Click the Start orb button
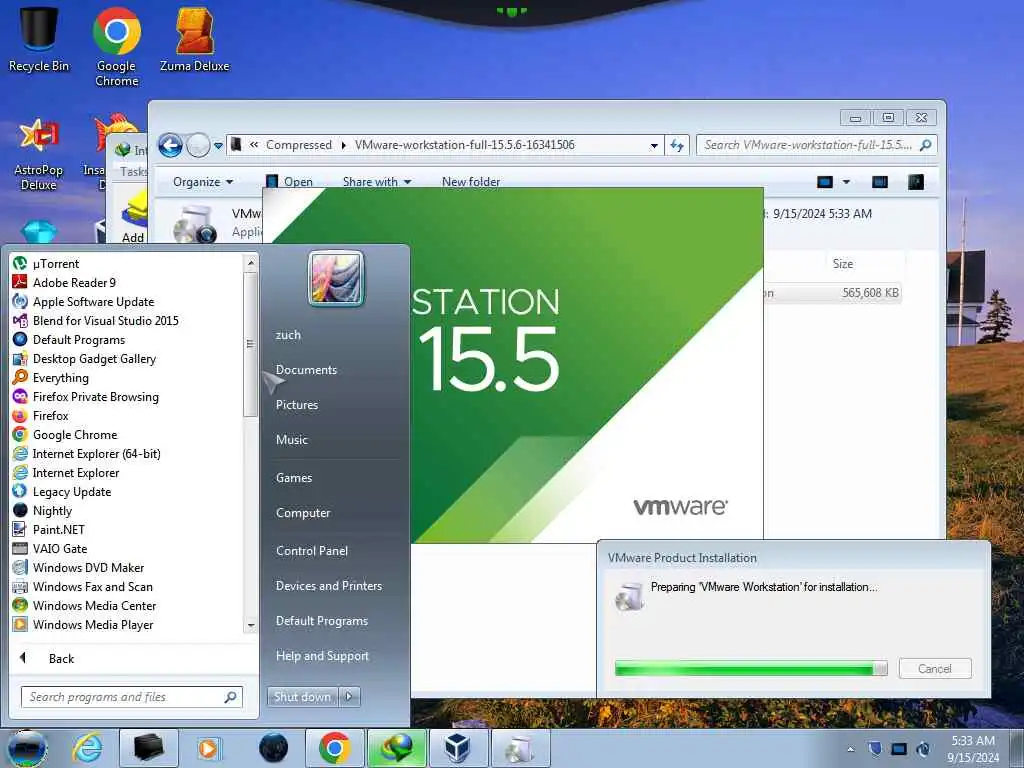This screenshot has height=768, width=1024. (x=26, y=748)
